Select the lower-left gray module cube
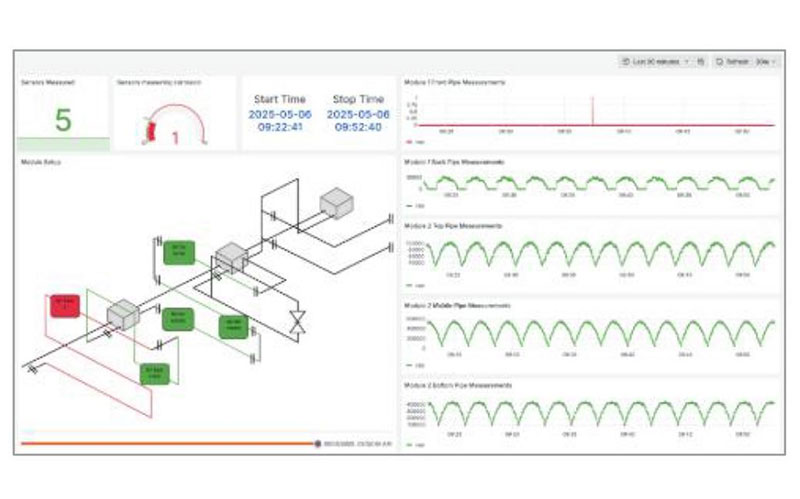The width and height of the screenshot is (800, 499). pyautogui.click(x=123, y=313)
